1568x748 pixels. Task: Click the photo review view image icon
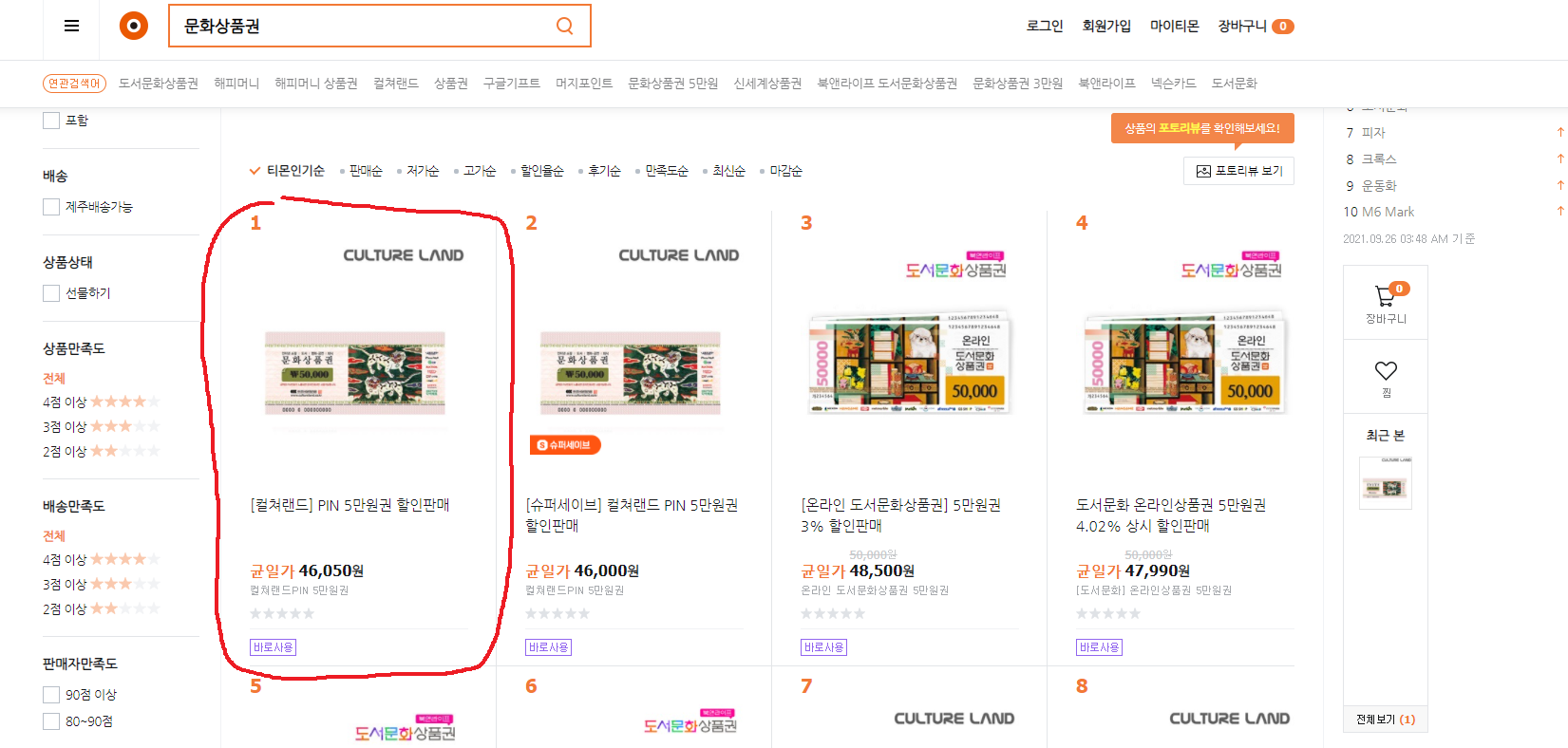[1203, 171]
